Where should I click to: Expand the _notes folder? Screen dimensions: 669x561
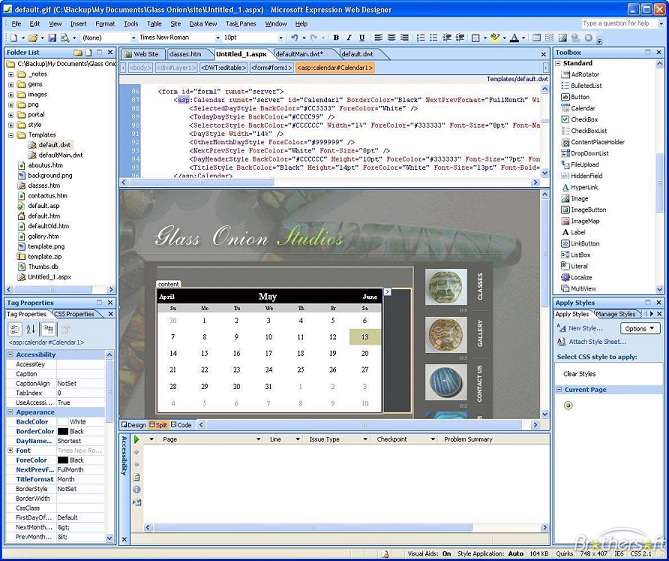point(11,74)
